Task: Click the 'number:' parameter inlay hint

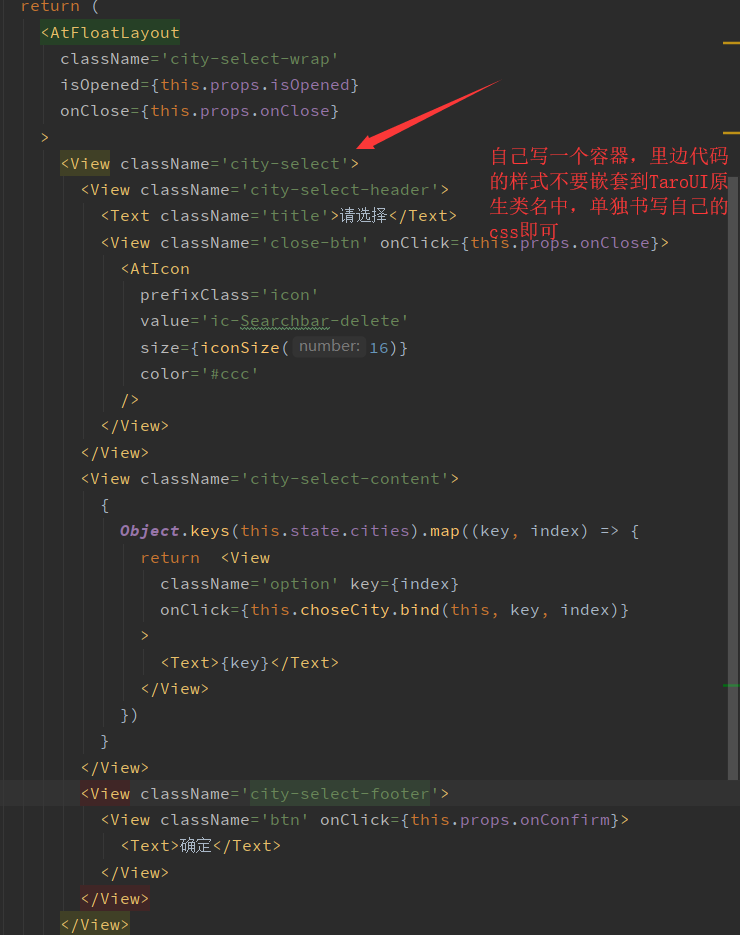Action: coord(329,346)
